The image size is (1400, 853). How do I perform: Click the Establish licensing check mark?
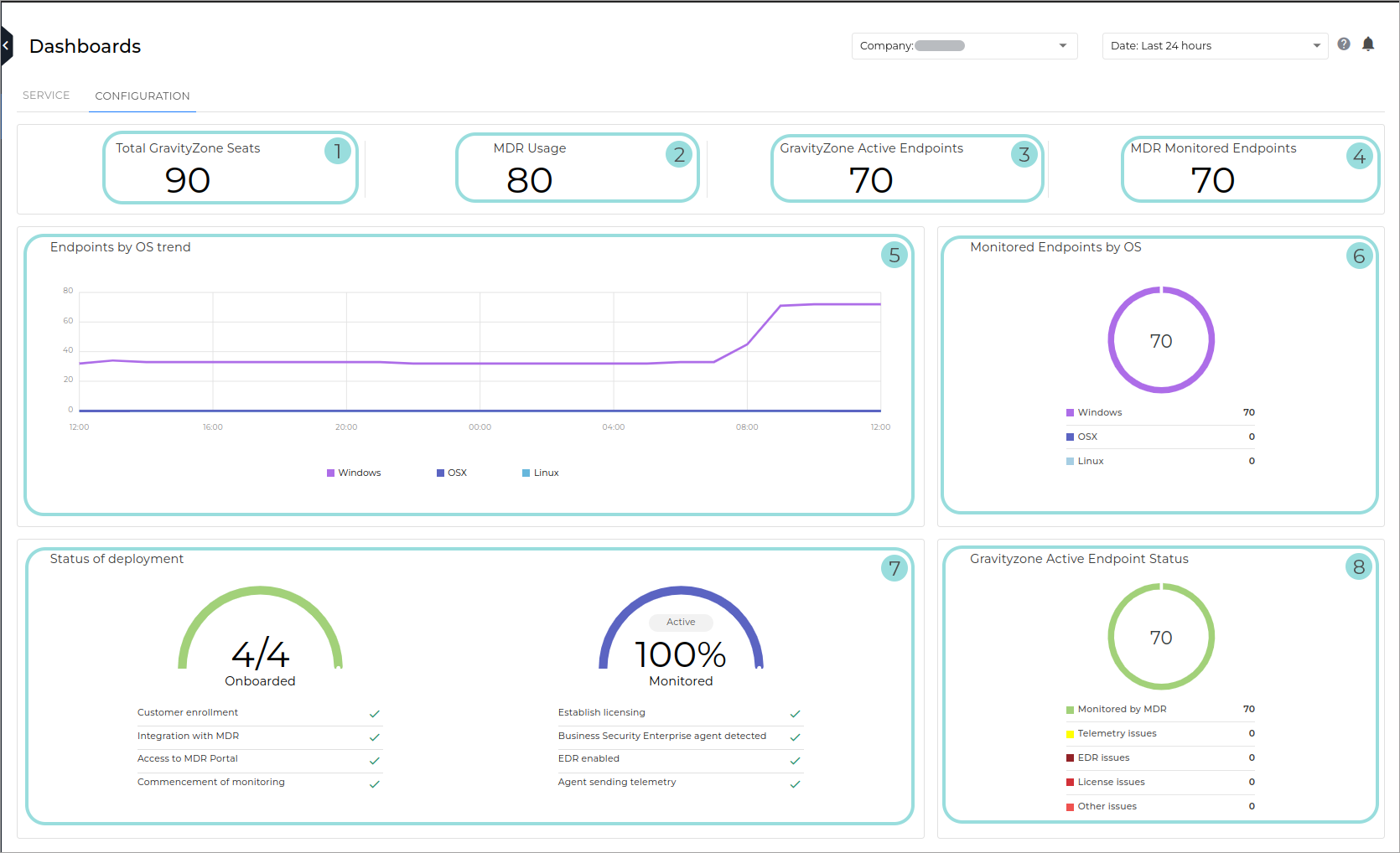click(x=795, y=714)
